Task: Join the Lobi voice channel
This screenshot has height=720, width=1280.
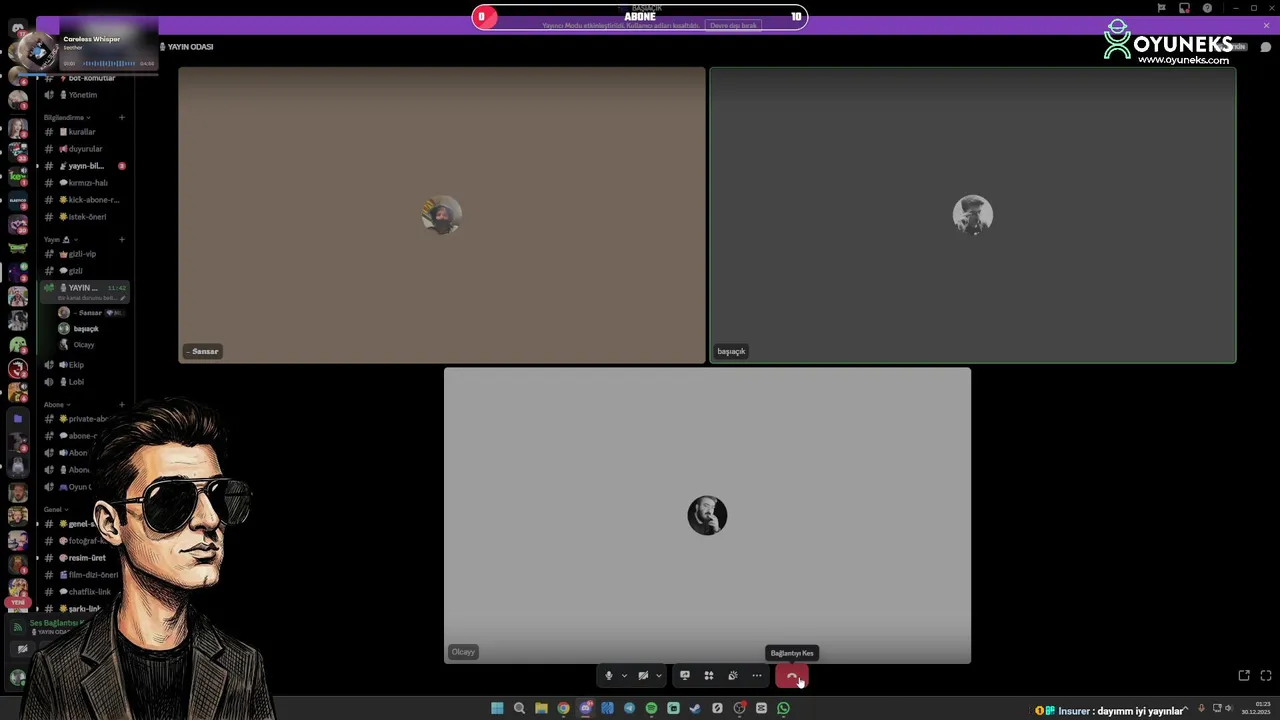Action: click(84, 382)
